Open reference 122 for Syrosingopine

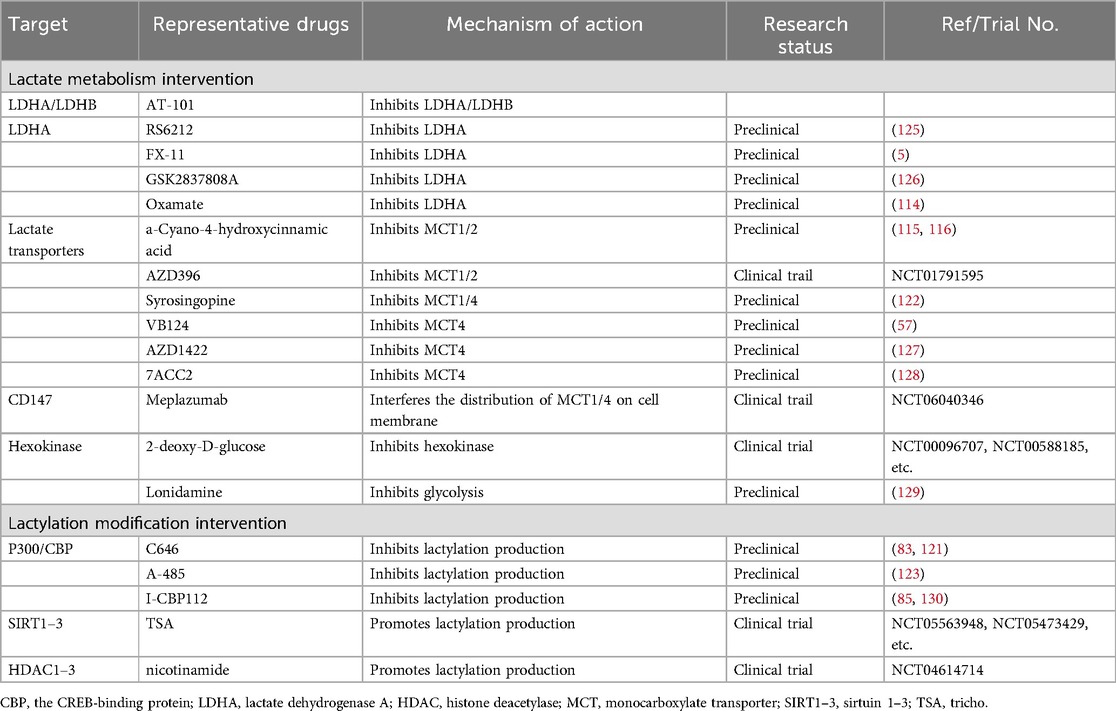tap(908, 300)
